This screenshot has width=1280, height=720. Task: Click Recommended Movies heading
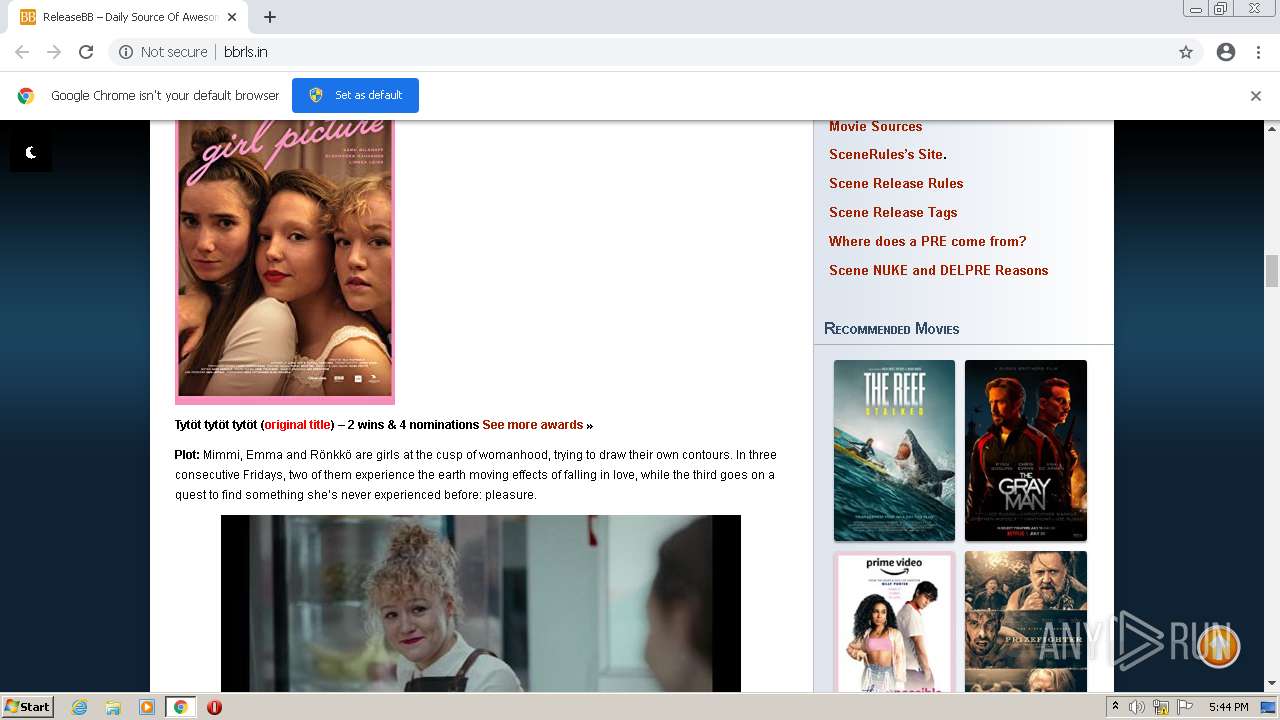point(891,329)
